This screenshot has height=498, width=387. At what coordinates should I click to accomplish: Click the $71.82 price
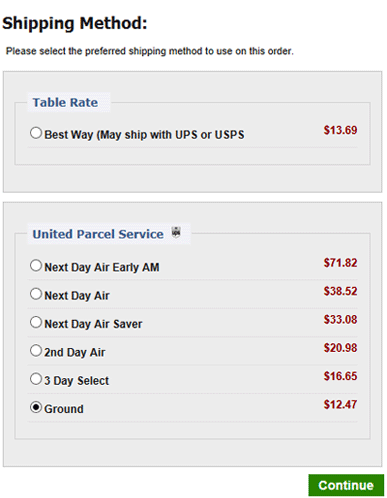340,263
